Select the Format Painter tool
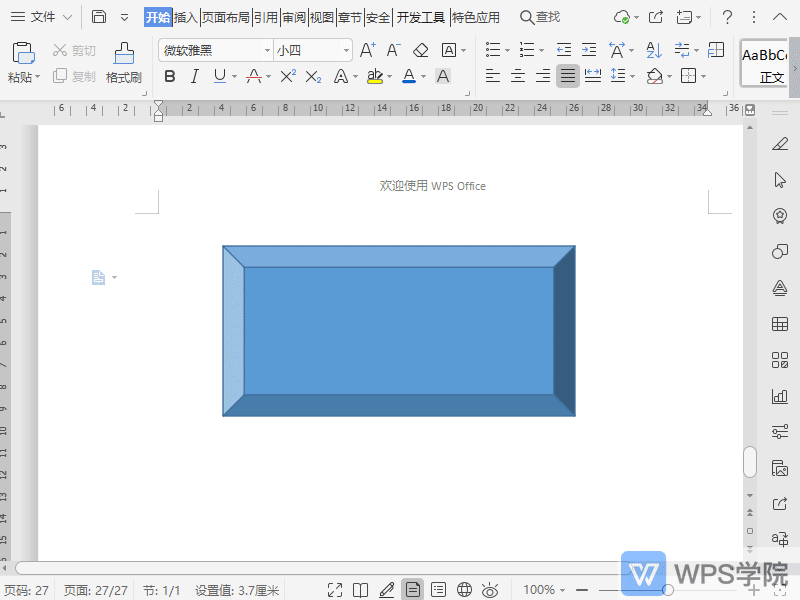This screenshot has height=600, width=800. (x=123, y=60)
